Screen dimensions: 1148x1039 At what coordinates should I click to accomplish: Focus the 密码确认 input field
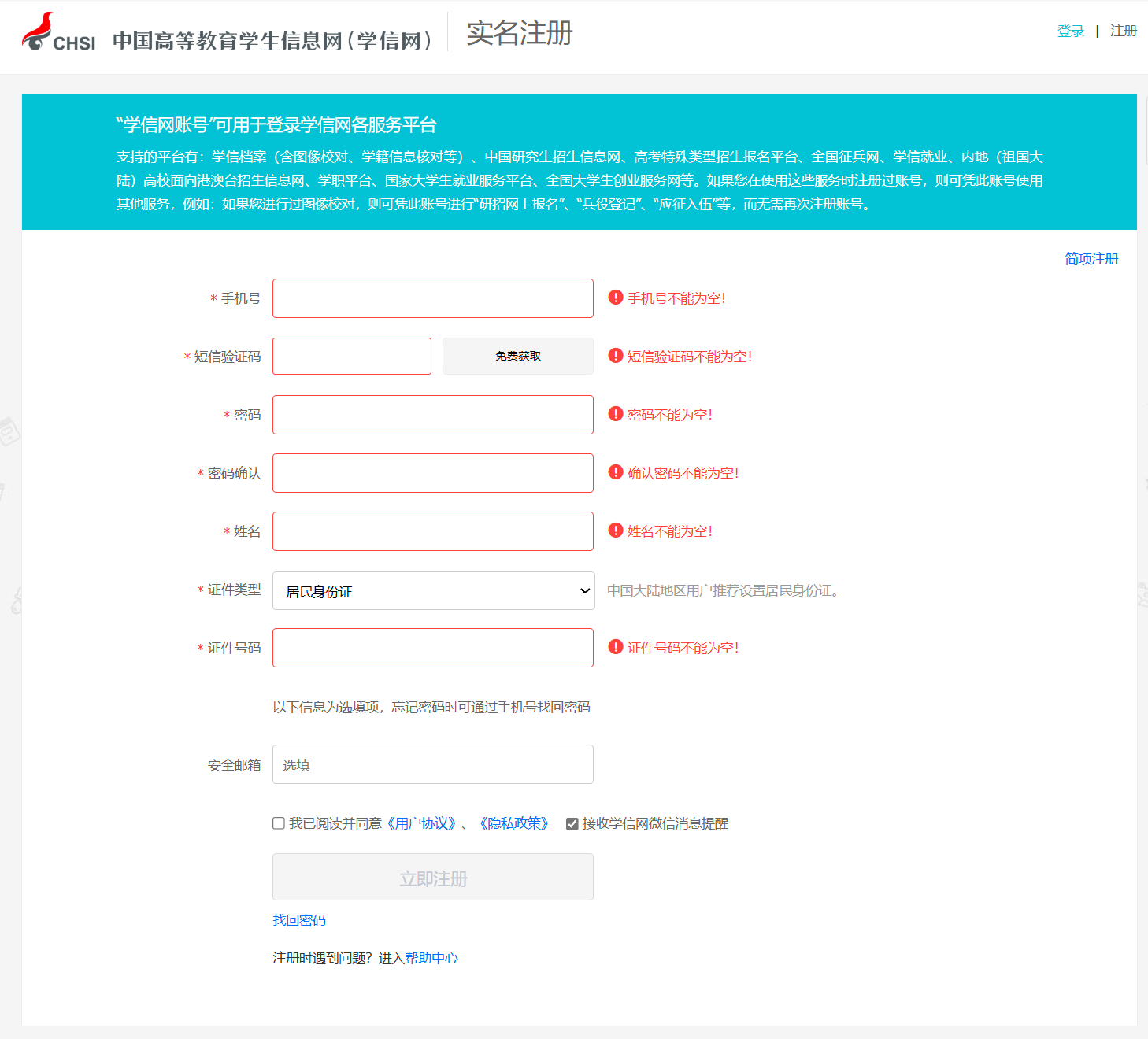[433, 473]
